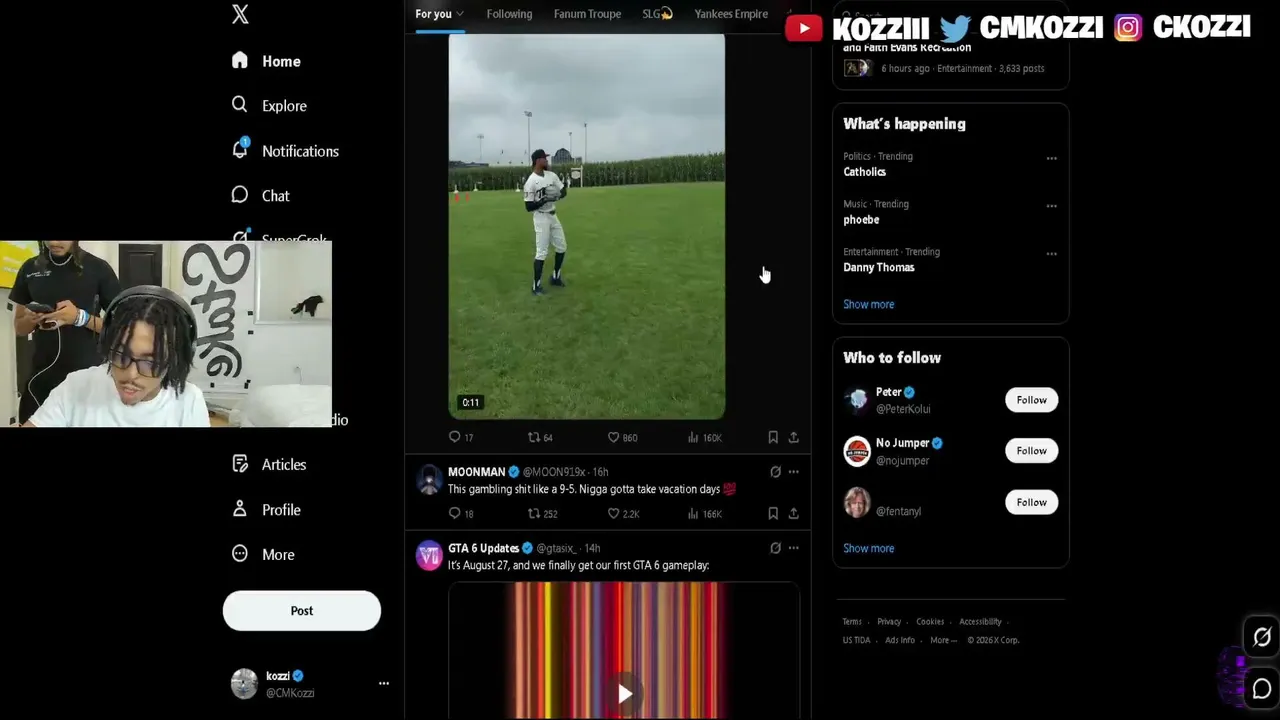
Task: Show more suggestions under Who to follow
Action: pos(868,548)
